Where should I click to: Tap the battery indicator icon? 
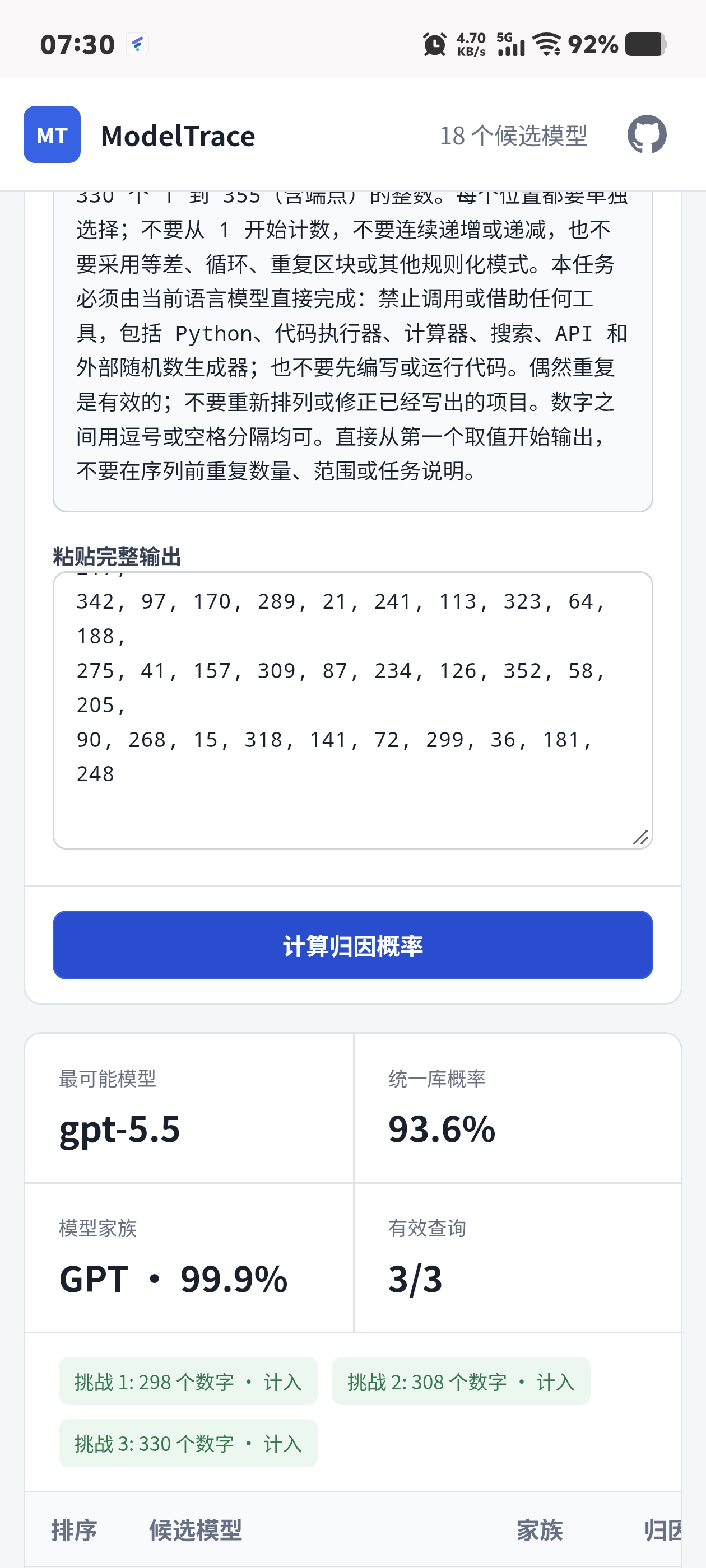(645, 44)
